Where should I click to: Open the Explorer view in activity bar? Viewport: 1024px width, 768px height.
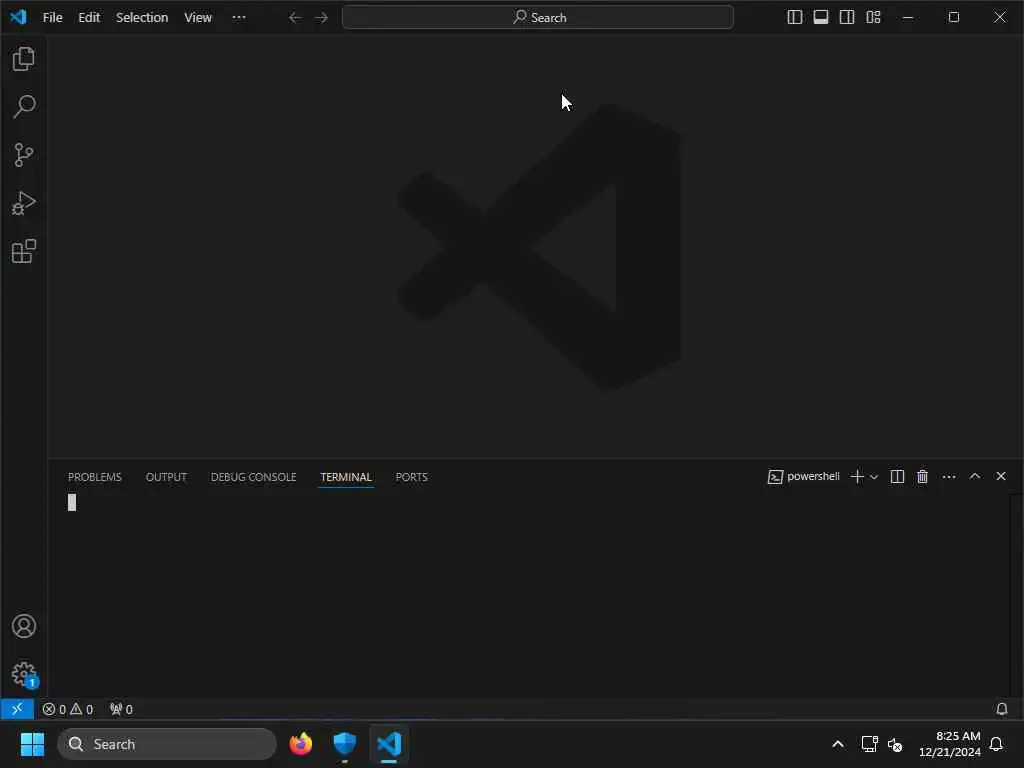coord(24,59)
